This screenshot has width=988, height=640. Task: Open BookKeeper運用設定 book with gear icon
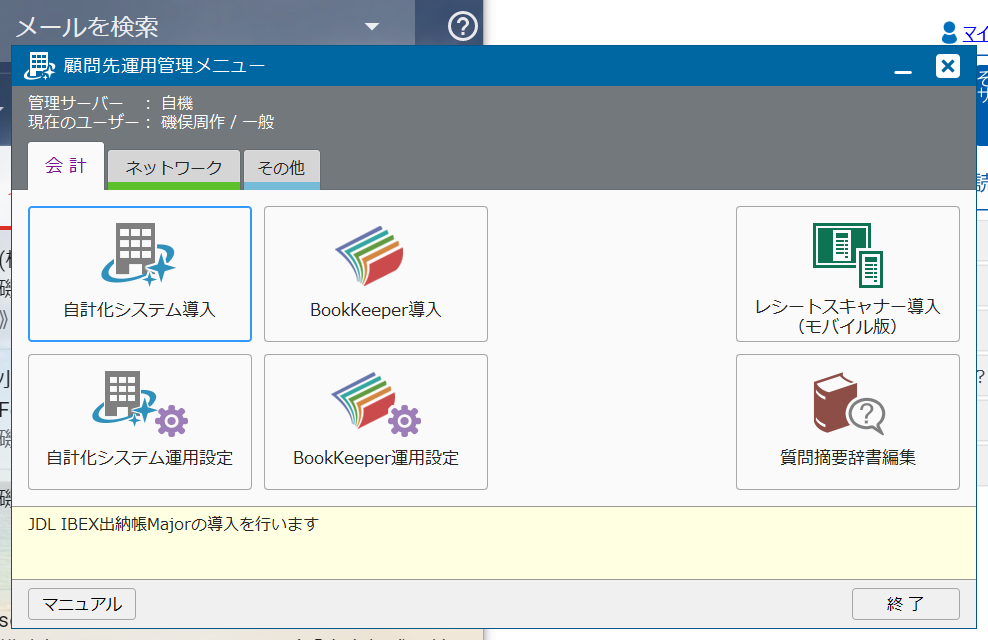tap(375, 405)
